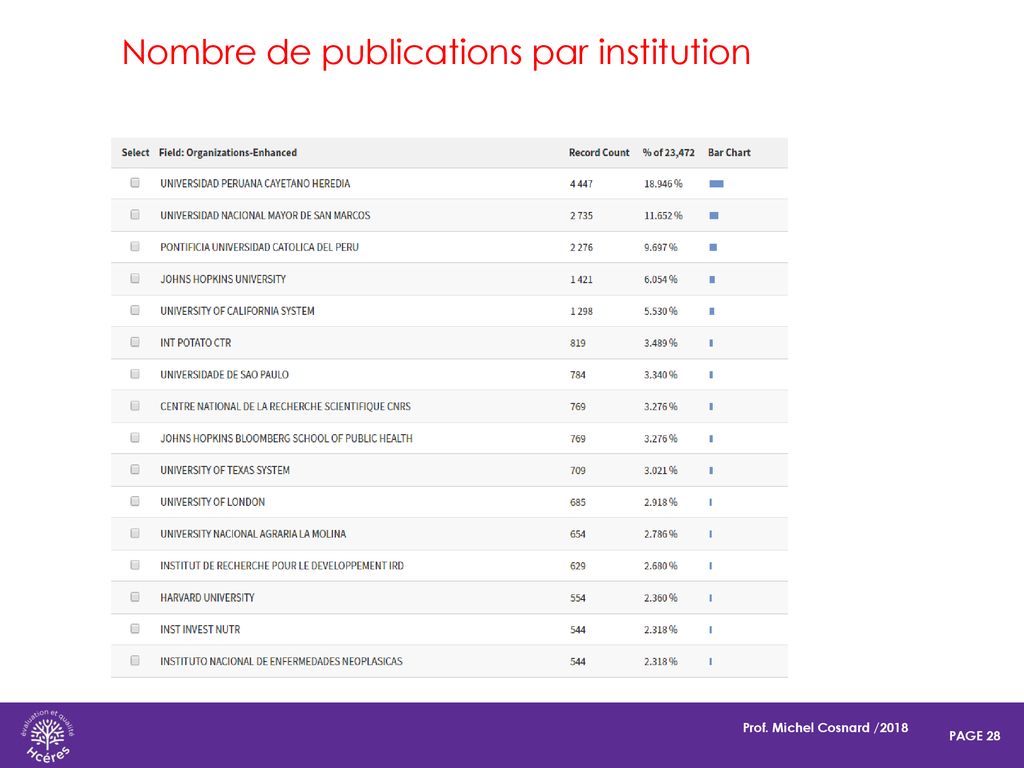Click UNIVERSITY OF CALIFORNIA SYSTEM name
This screenshot has width=1024, height=768.
pos(237,311)
